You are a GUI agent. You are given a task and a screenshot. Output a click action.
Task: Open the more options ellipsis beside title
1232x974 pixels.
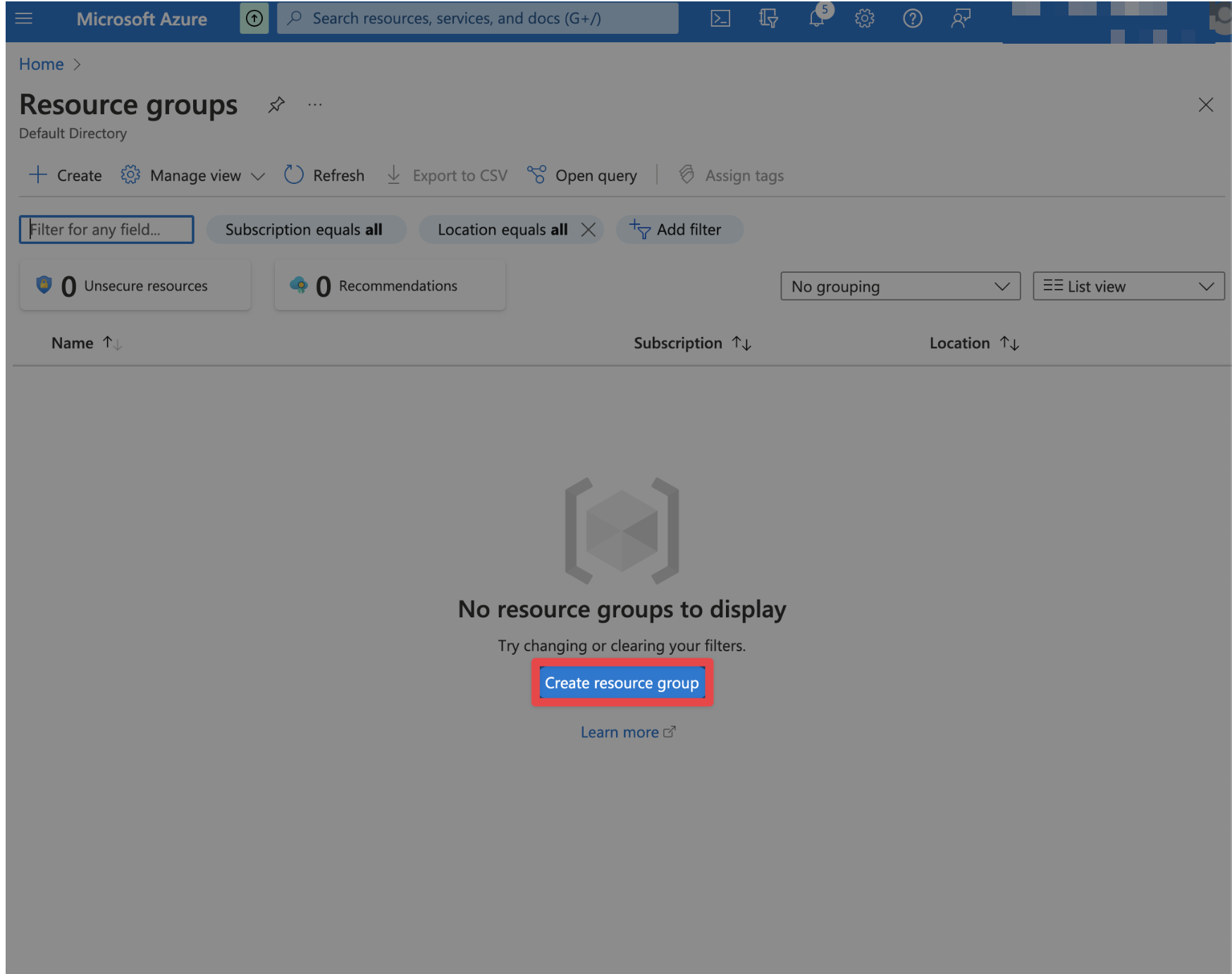point(315,105)
